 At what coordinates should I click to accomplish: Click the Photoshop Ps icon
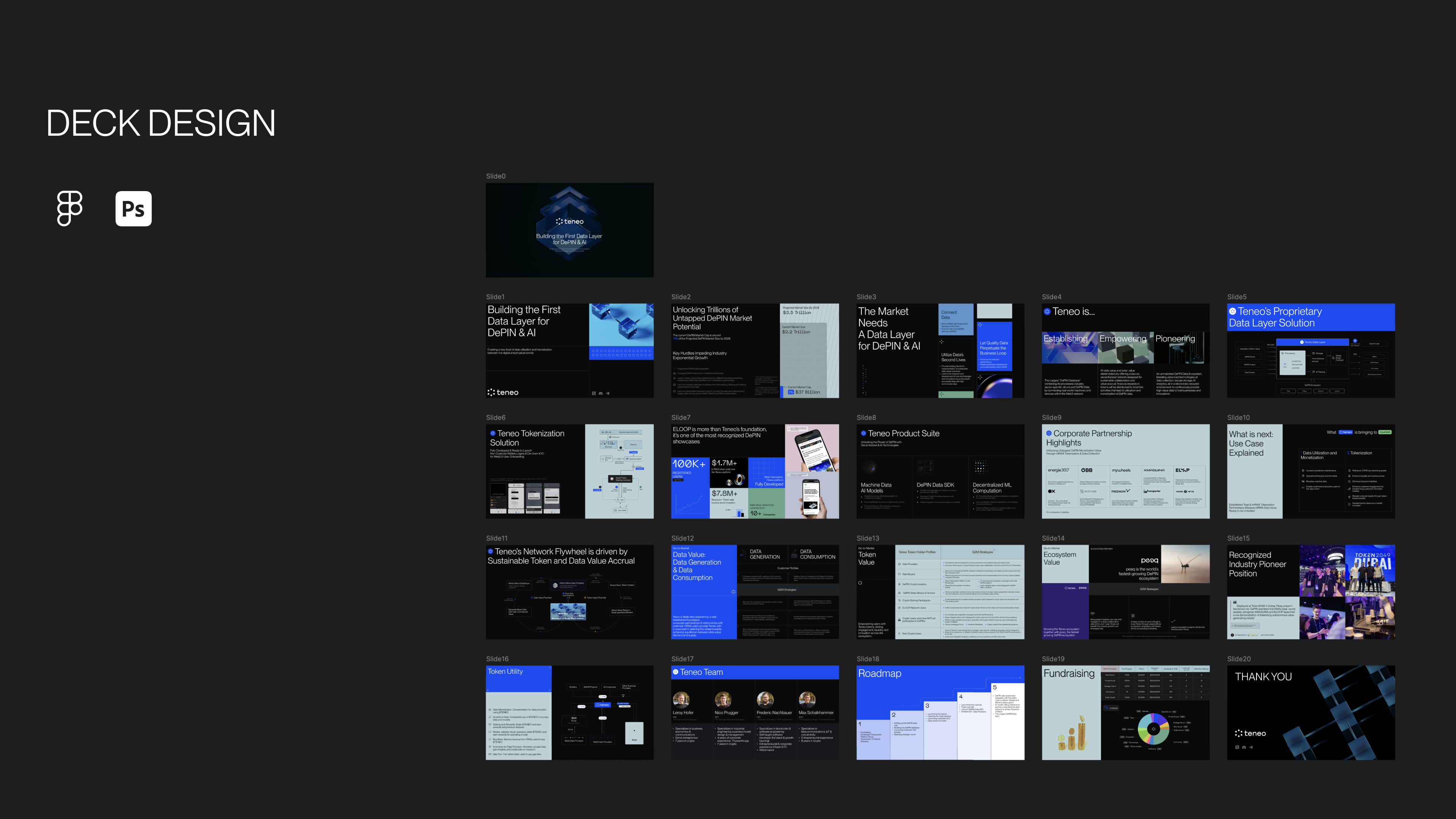pyautogui.click(x=133, y=209)
